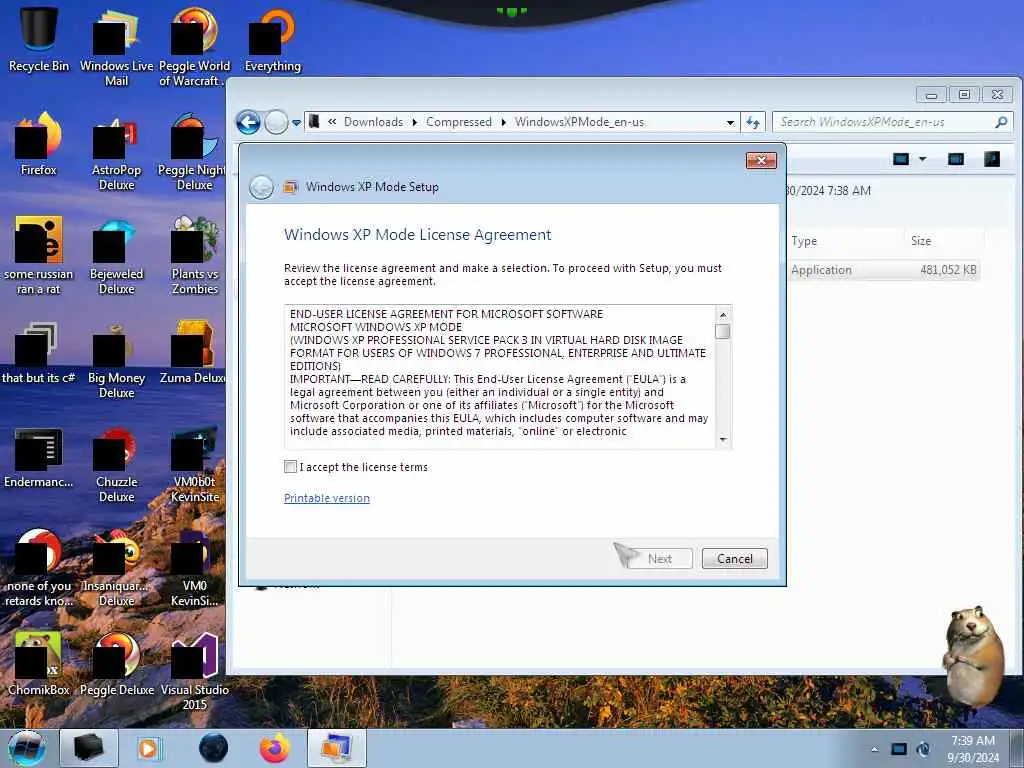Click the Explorer help icon

pos(991,159)
